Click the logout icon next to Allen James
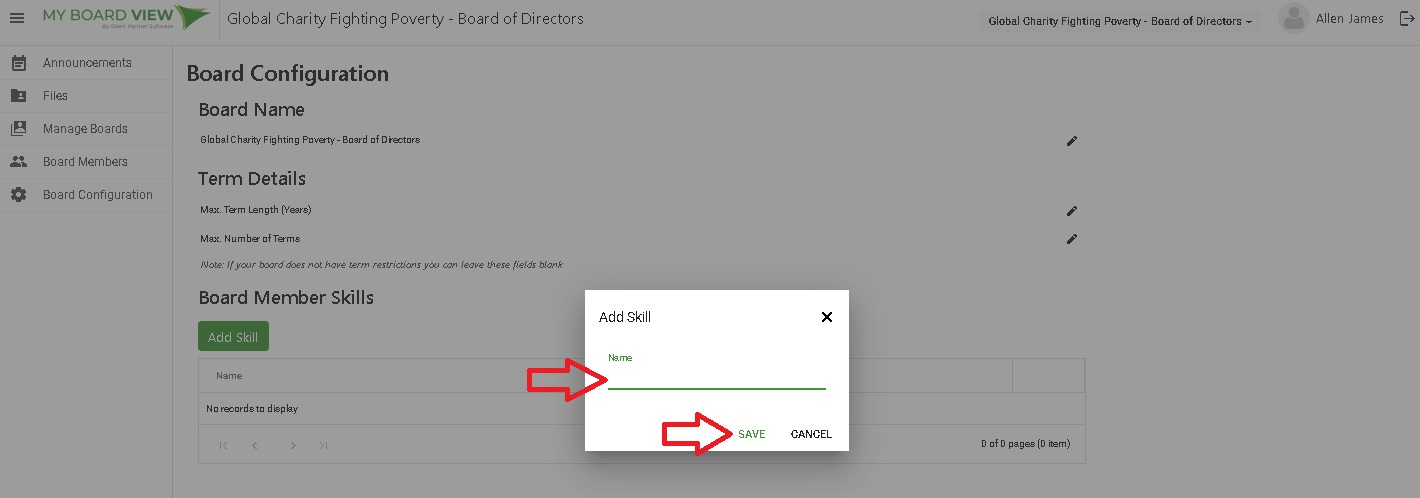Screen dimensions: 1420x498 point(1406,18)
